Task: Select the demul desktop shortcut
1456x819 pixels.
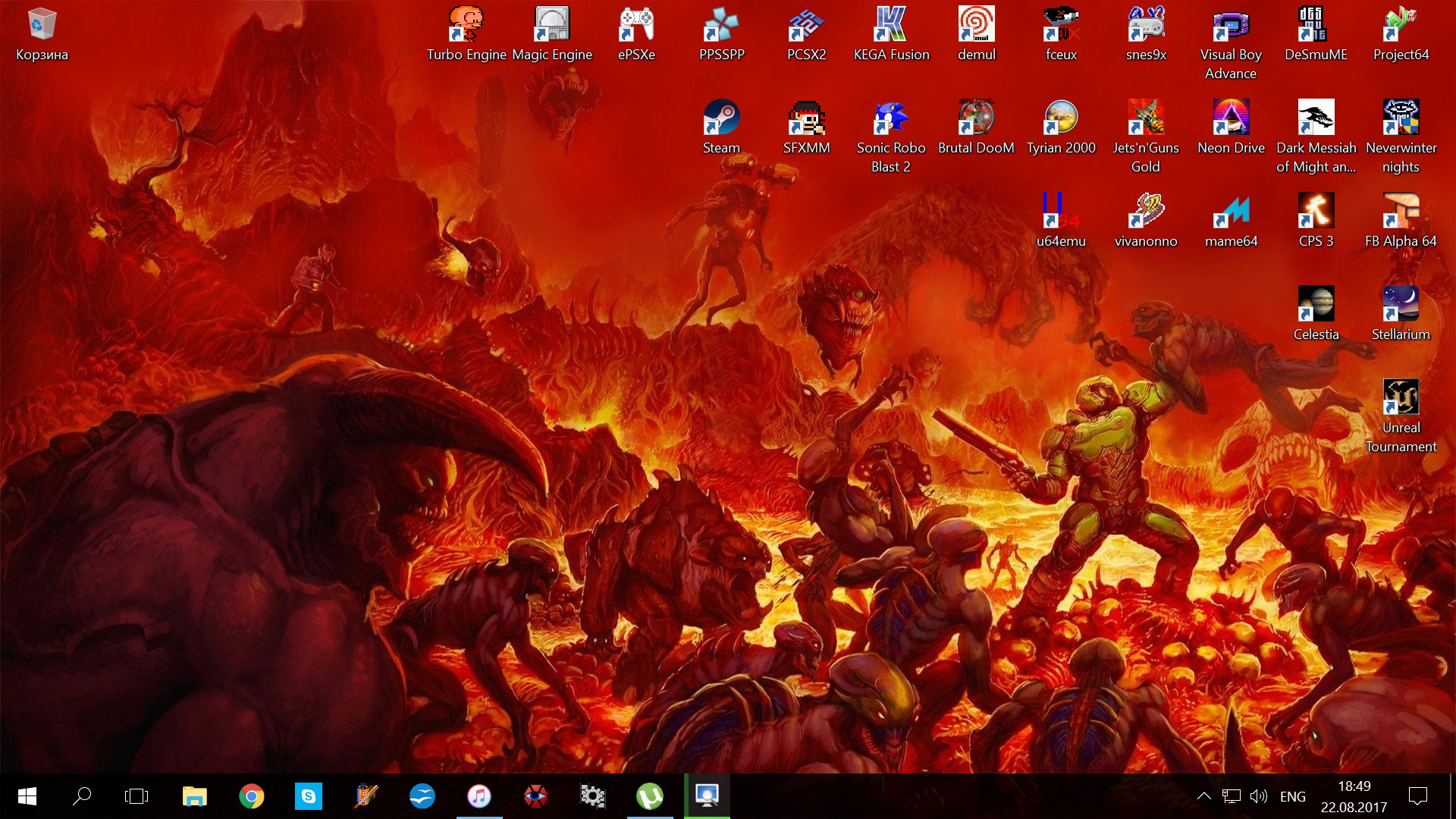Action: 976,35
